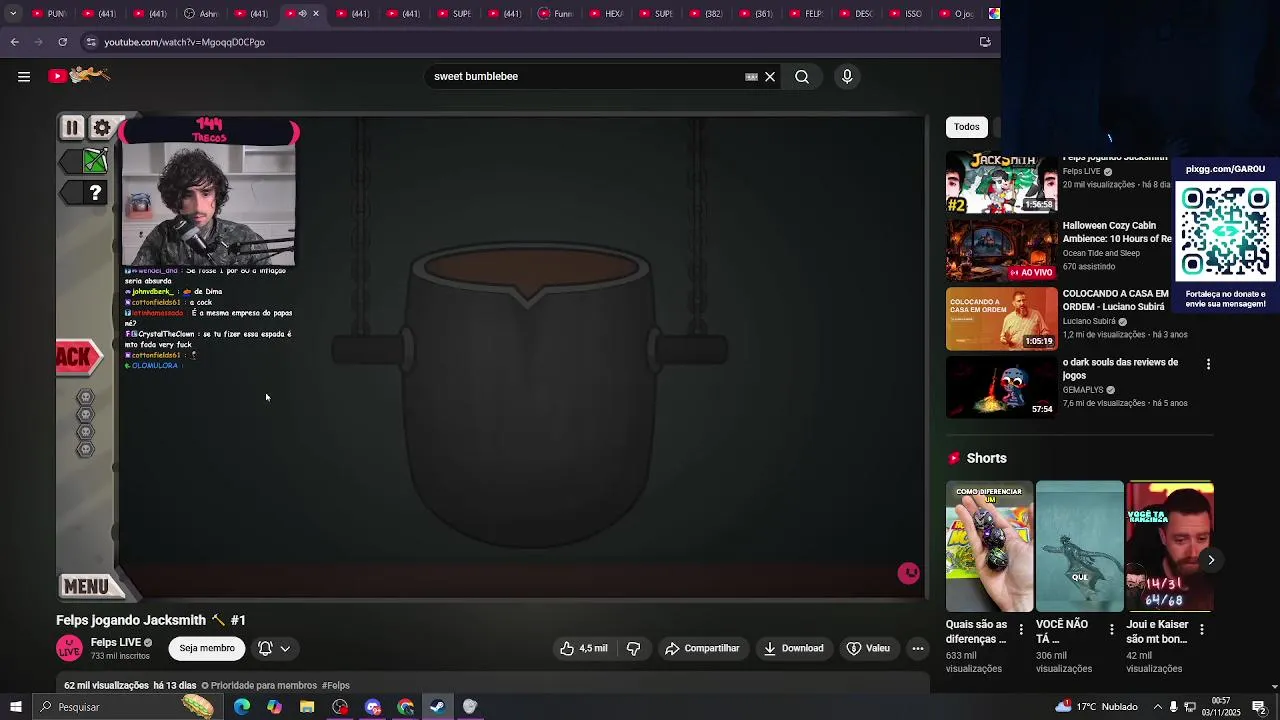
Task: Click the in-game BACK arrow button
Action: tap(79, 357)
